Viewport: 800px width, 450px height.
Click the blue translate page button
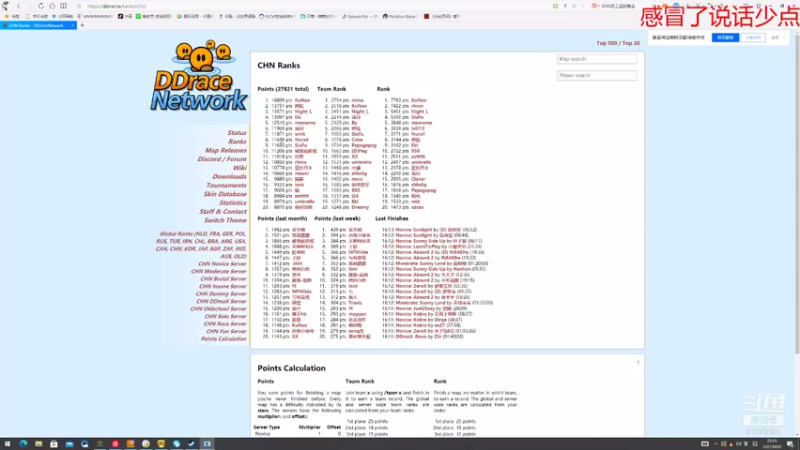[x=725, y=38]
